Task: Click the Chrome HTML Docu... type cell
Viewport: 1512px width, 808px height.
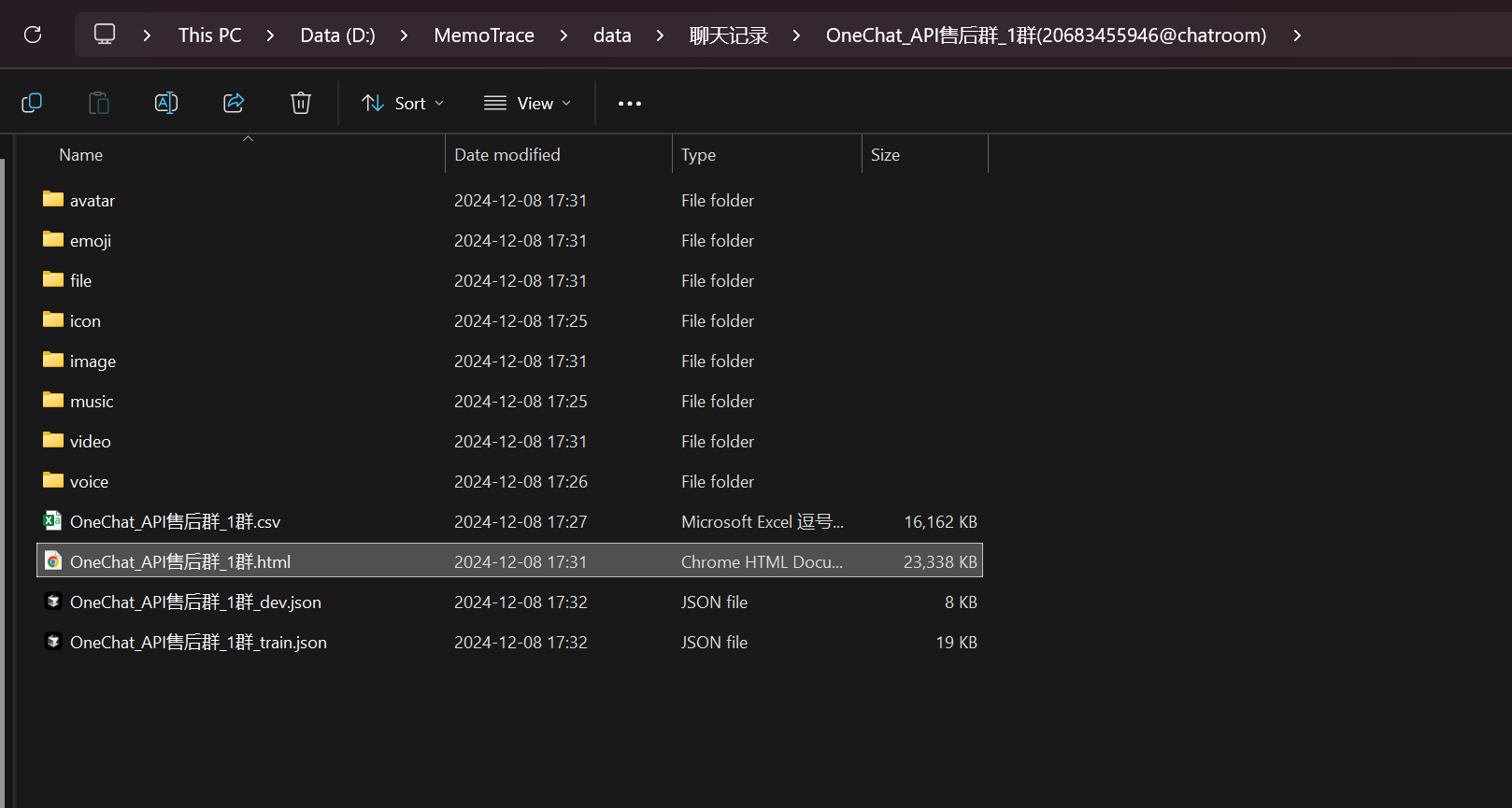Action: coord(762,562)
